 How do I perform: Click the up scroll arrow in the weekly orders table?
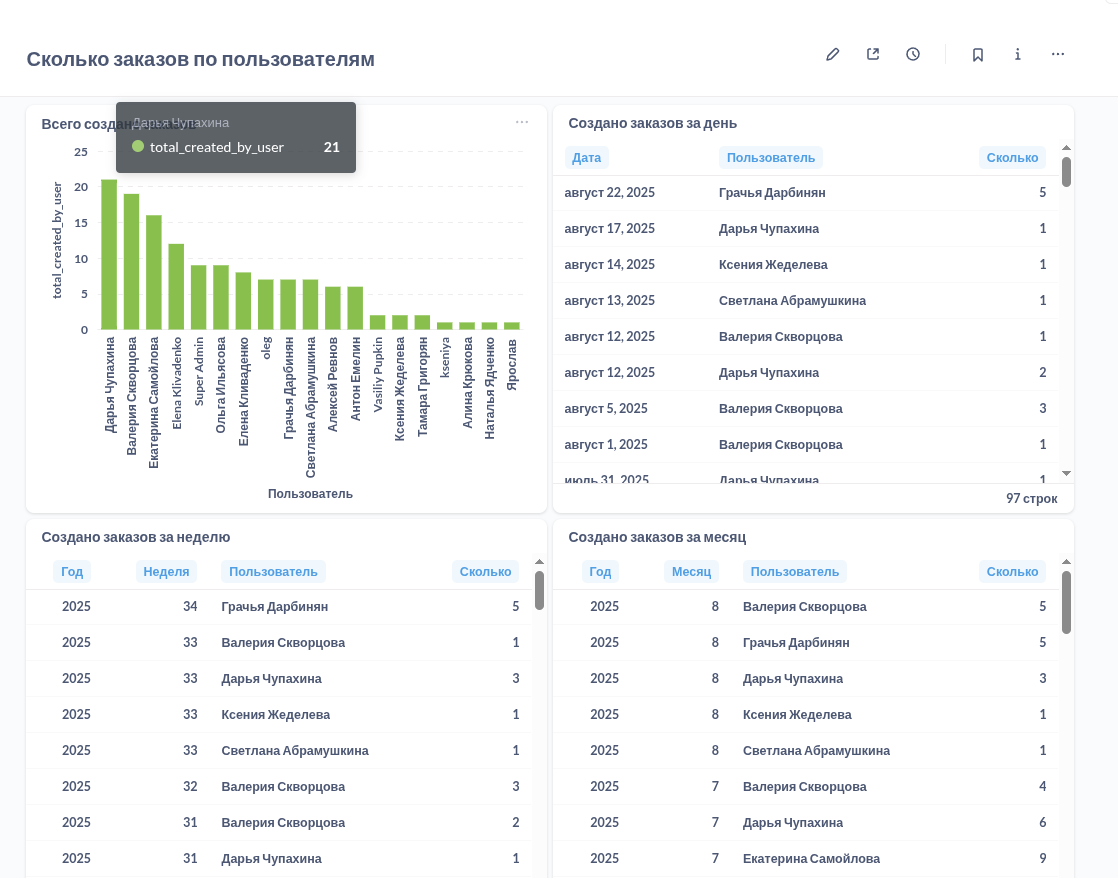(539, 562)
